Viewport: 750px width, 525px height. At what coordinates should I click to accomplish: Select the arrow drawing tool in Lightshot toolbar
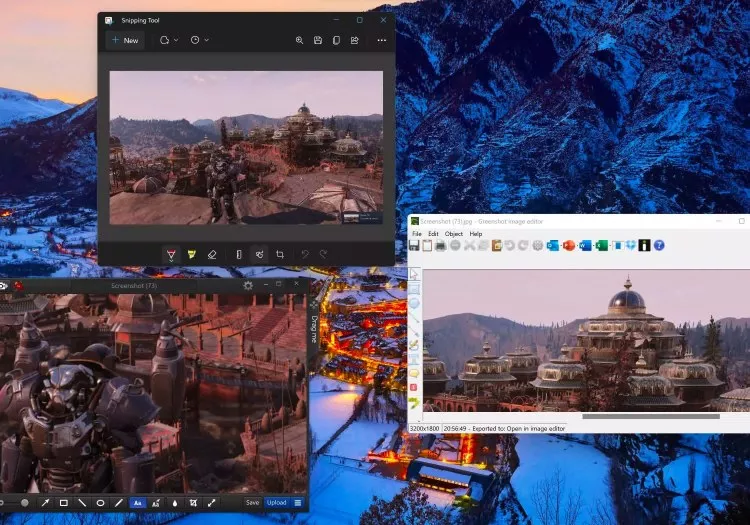pos(45,502)
